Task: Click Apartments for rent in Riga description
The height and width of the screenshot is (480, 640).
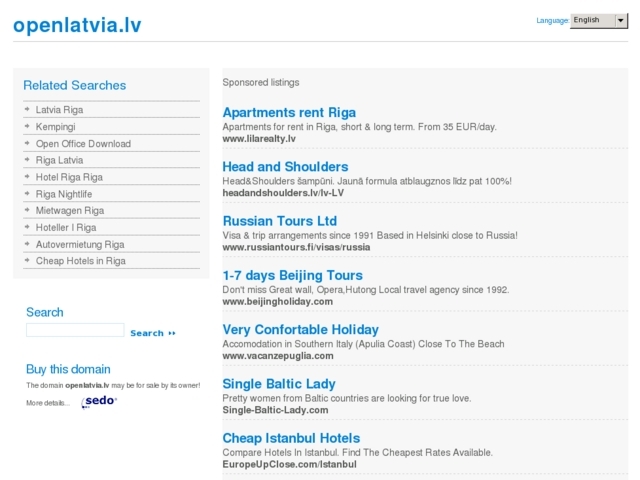Action: [x=359, y=127]
